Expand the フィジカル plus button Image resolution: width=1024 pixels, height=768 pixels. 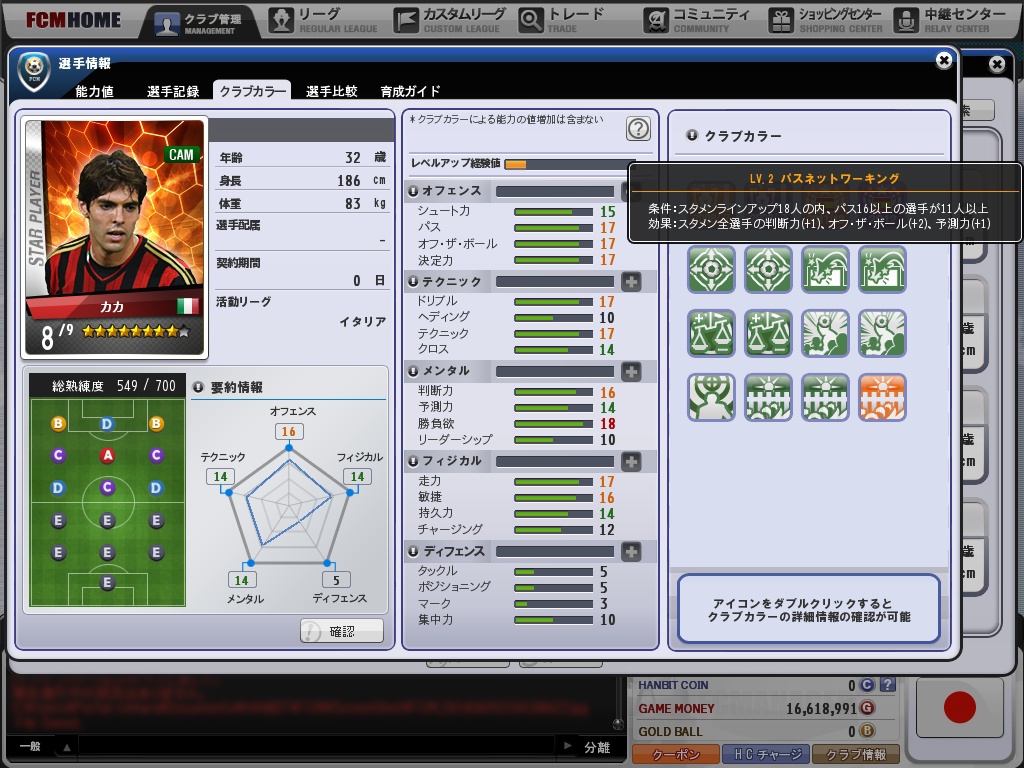click(631, 462)
